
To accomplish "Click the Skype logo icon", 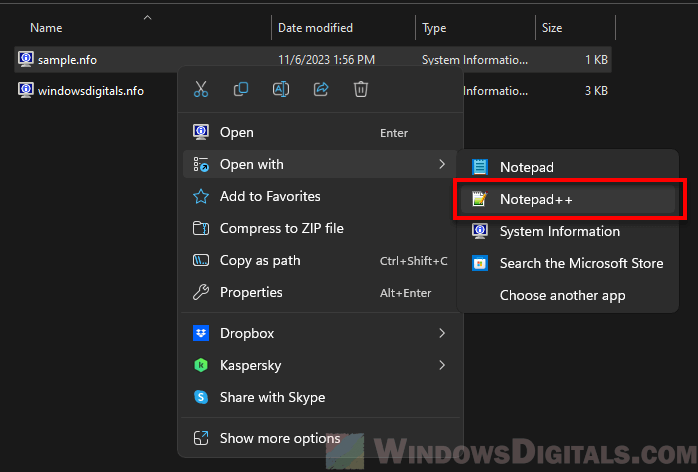I will coord(201,397).
